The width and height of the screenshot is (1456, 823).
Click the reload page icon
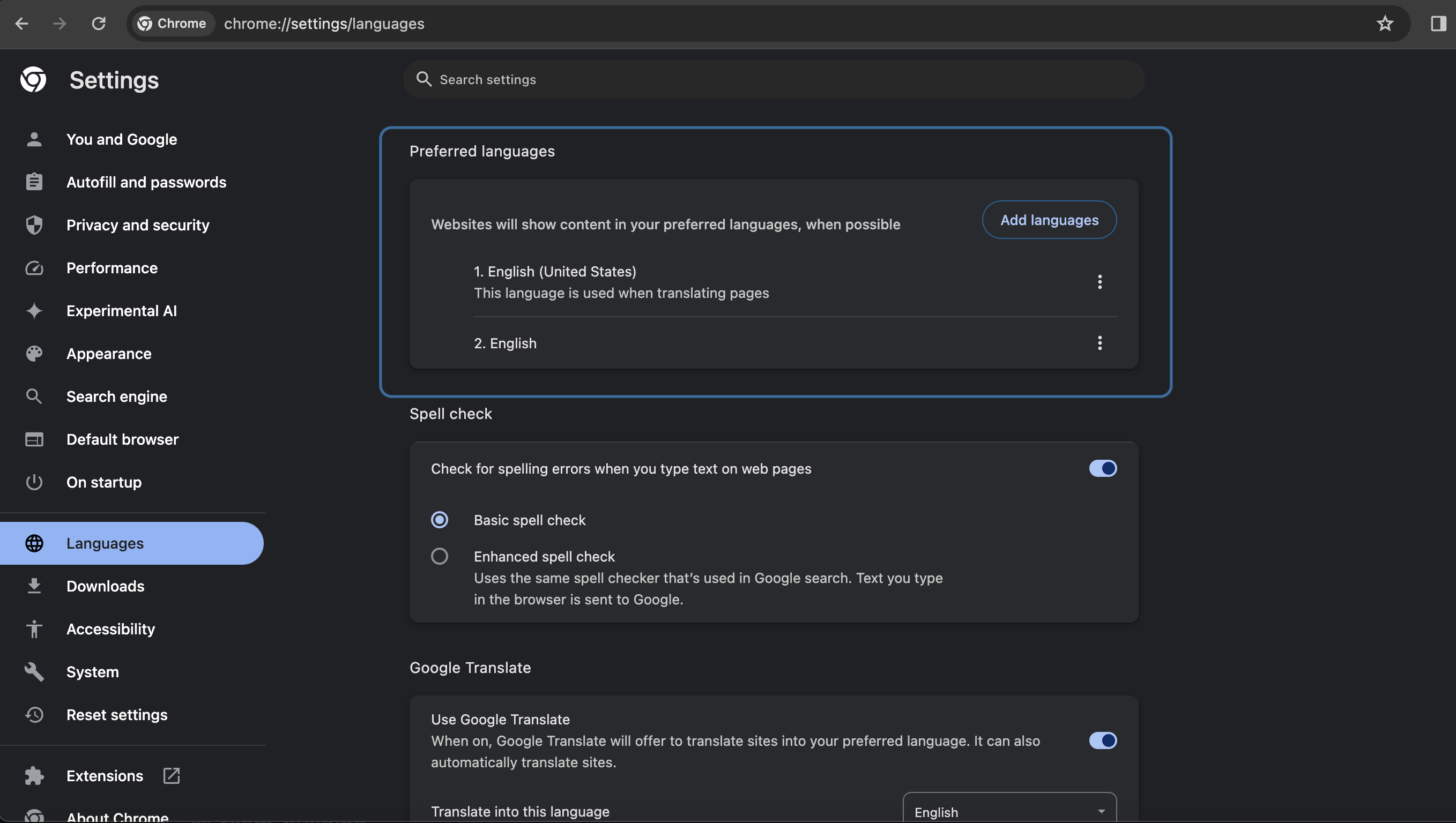point(99,23)
